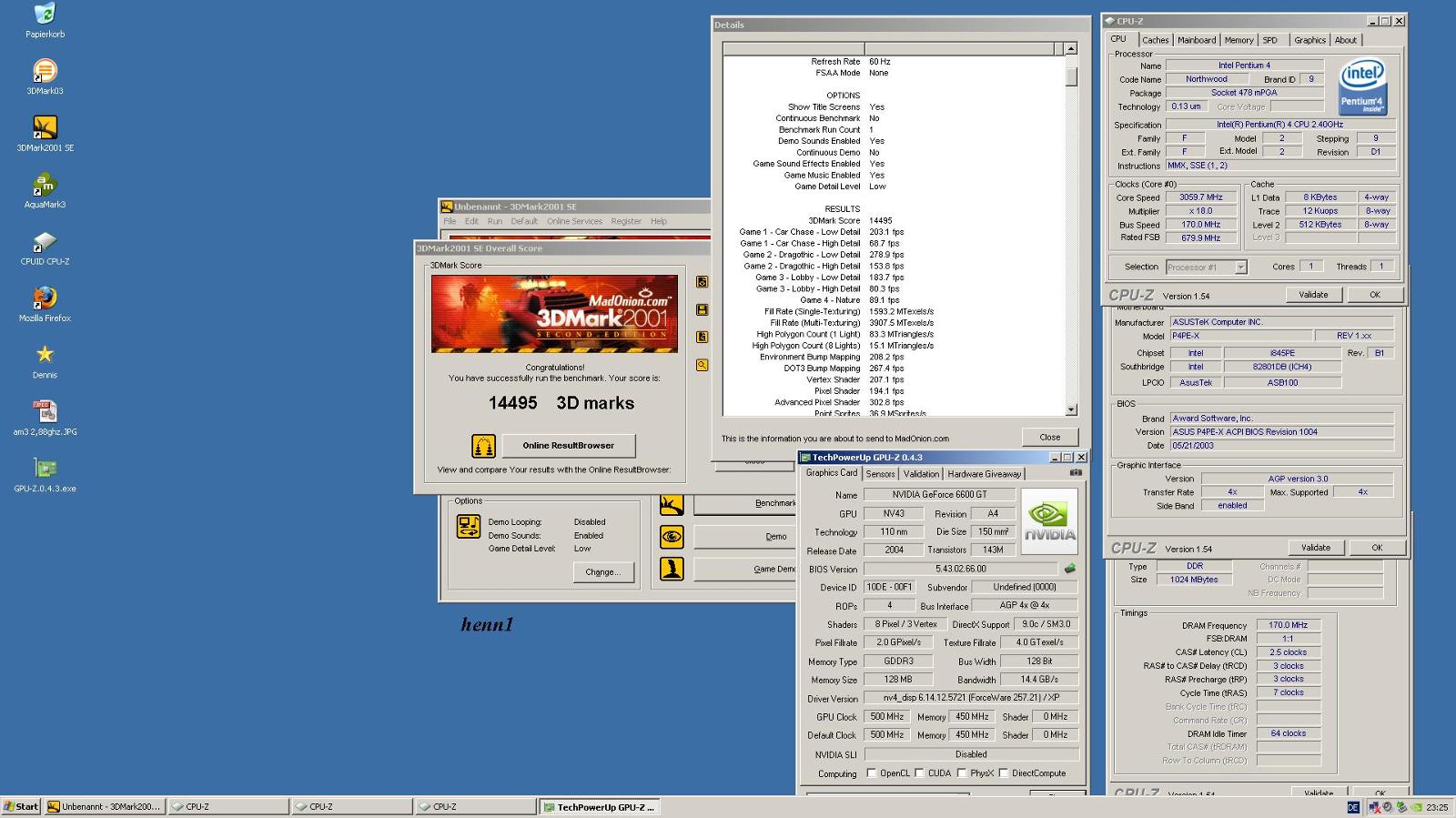This screenshot has height=818, width=1456.
Task: Toggle the DirectCompute checkbox in GPU-Z
Action: coord(1004,773)
